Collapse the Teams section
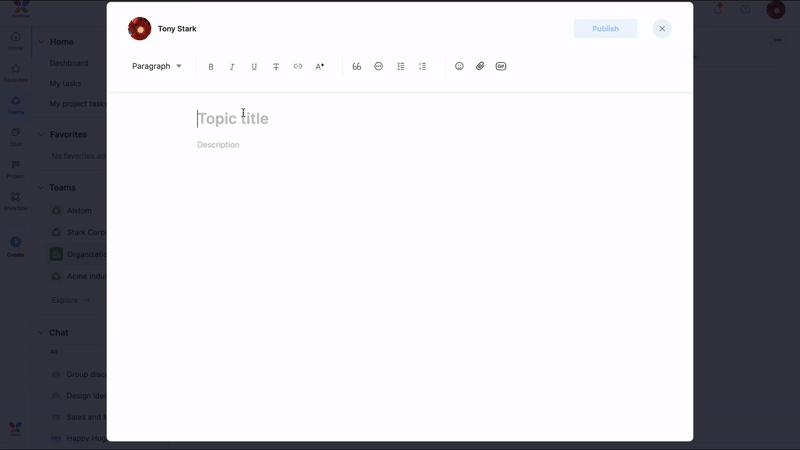Viewport: 800px width, 450px height. (41, 188)
